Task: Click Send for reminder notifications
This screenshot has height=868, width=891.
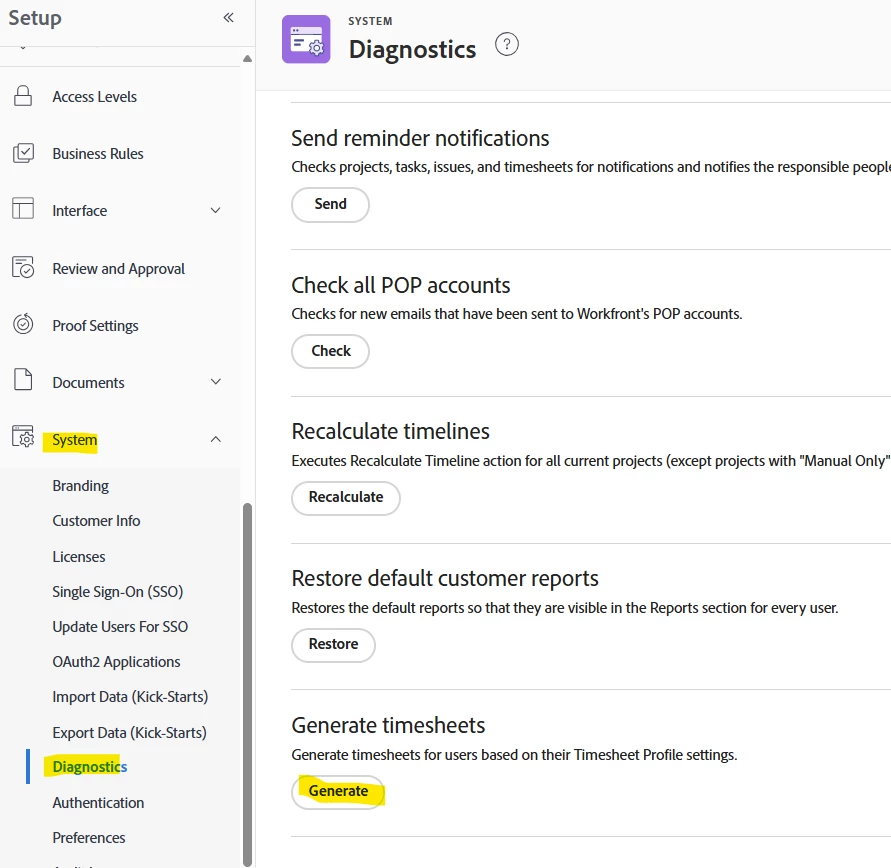Action: 330,204
